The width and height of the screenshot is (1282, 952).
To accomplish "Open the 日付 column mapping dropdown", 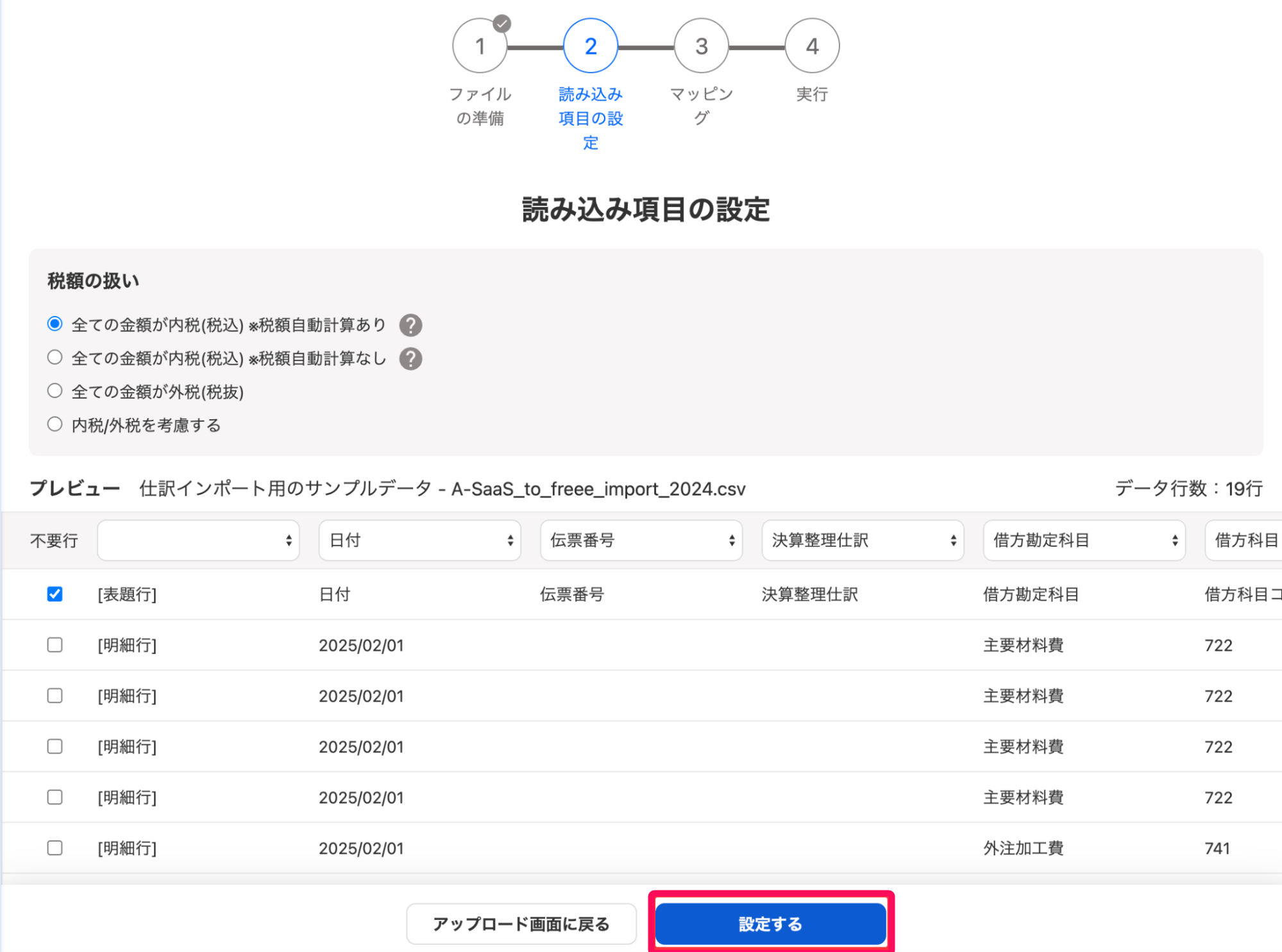I will [x=419, y=540].
